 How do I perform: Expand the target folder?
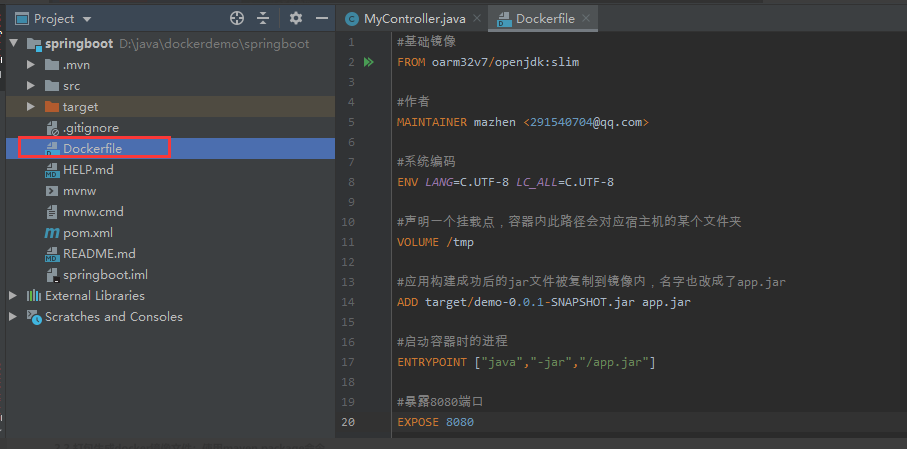32,107
